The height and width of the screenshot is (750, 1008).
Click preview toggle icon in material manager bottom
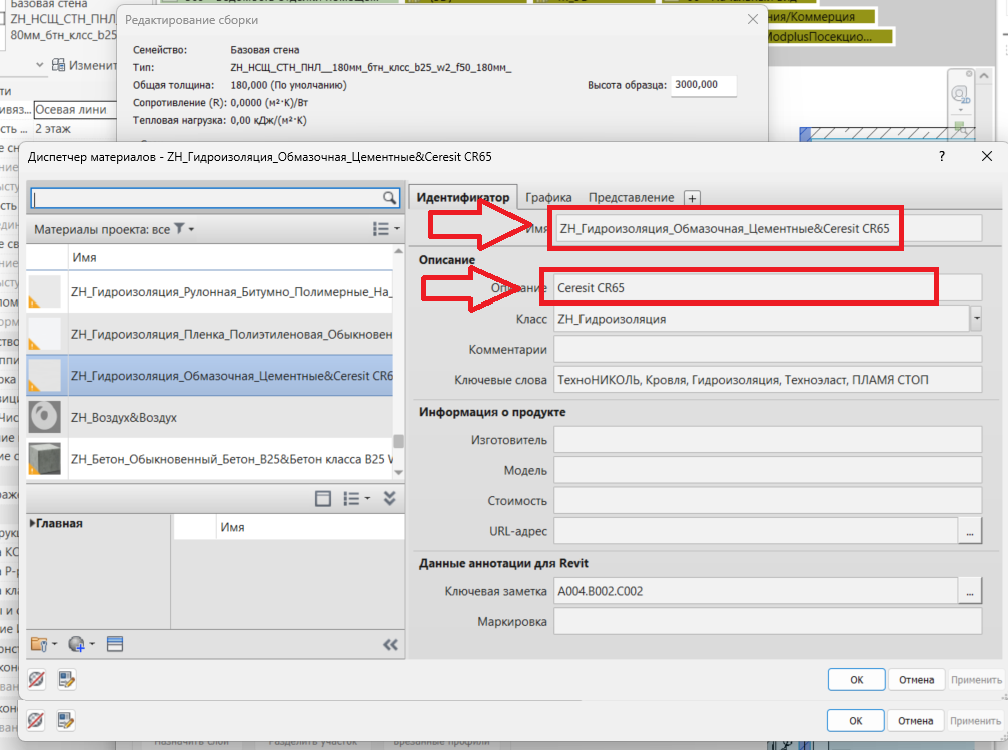37,679
